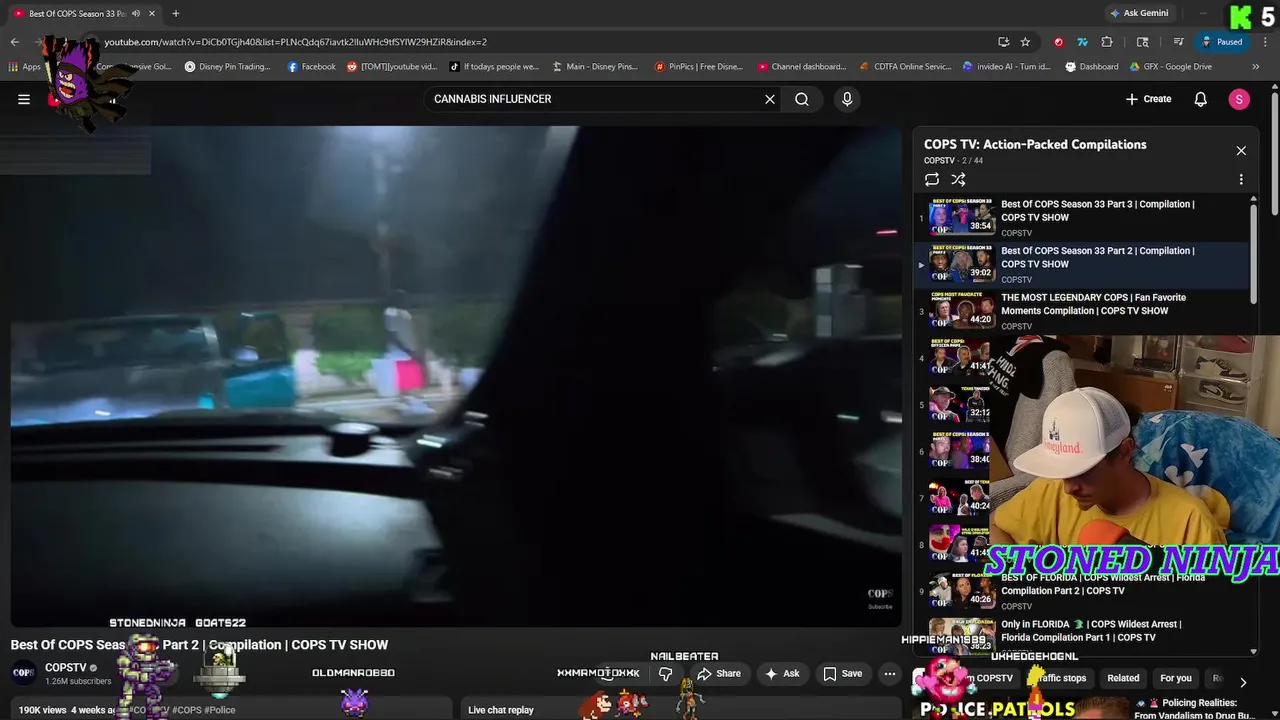Select Best Of COPS Season 33 Part 2 entry
The height and width of the screenshot is (720, 1280).
1083,264
